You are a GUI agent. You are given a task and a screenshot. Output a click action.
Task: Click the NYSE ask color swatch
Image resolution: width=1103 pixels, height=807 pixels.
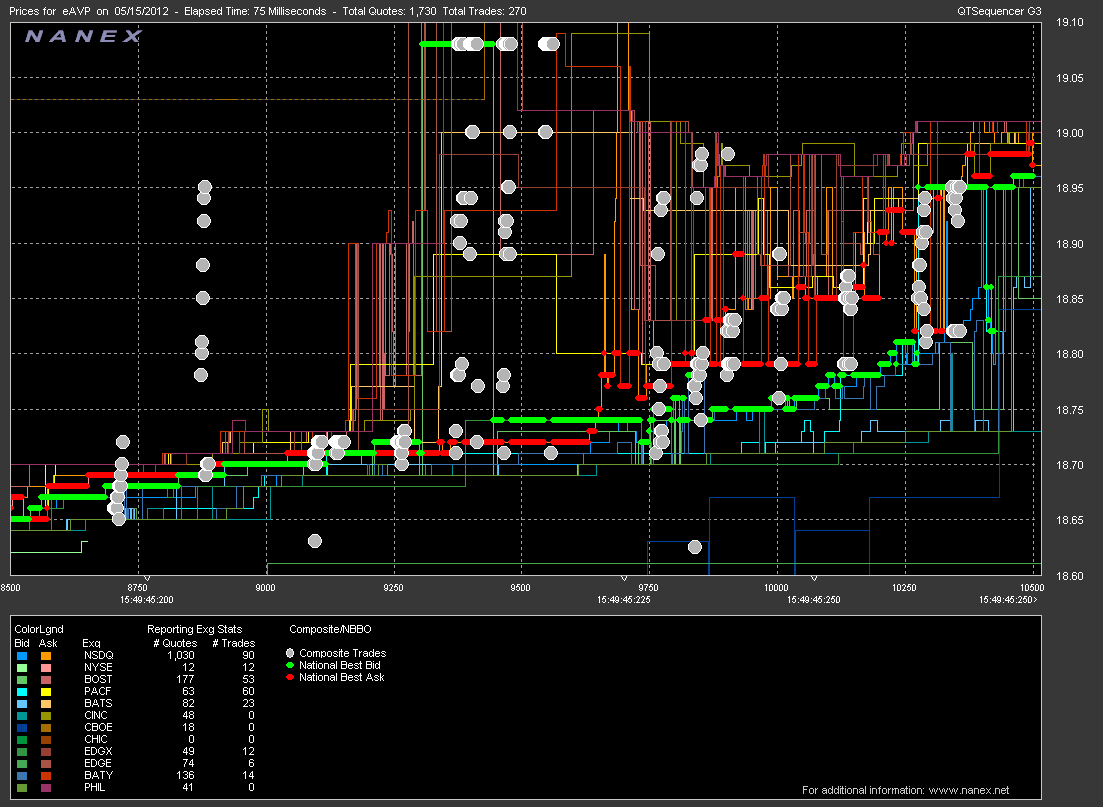coord(46,668)
